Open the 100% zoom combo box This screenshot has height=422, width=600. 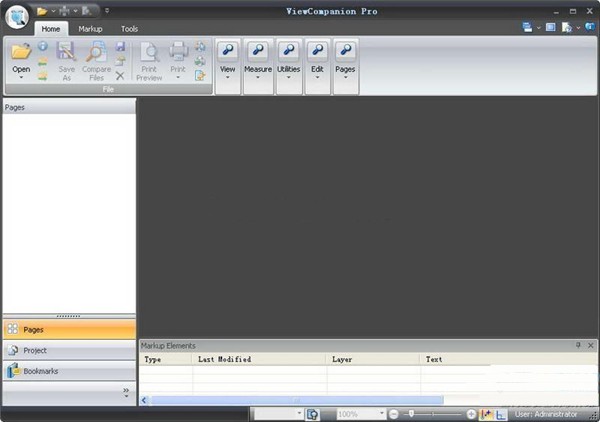pyautogui.click(x=360, y=414)
